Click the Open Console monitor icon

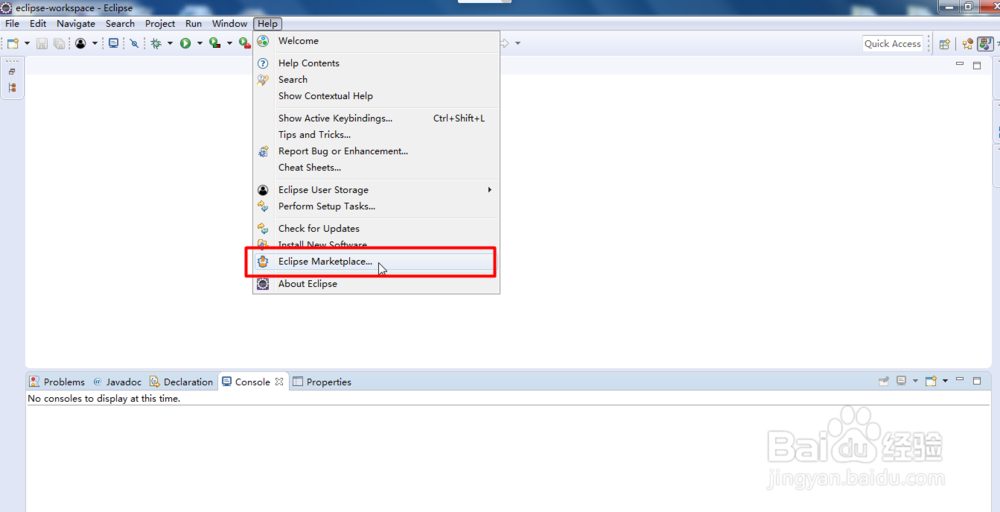(114, 43)
